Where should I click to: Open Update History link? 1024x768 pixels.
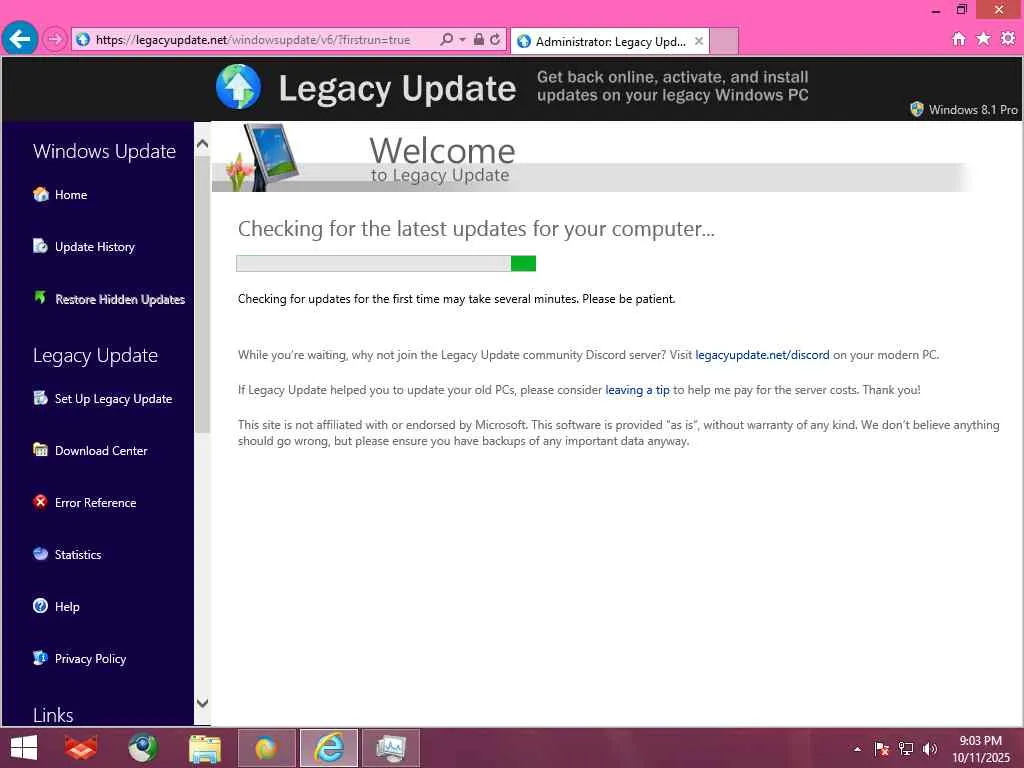click(x=95, y=247)
